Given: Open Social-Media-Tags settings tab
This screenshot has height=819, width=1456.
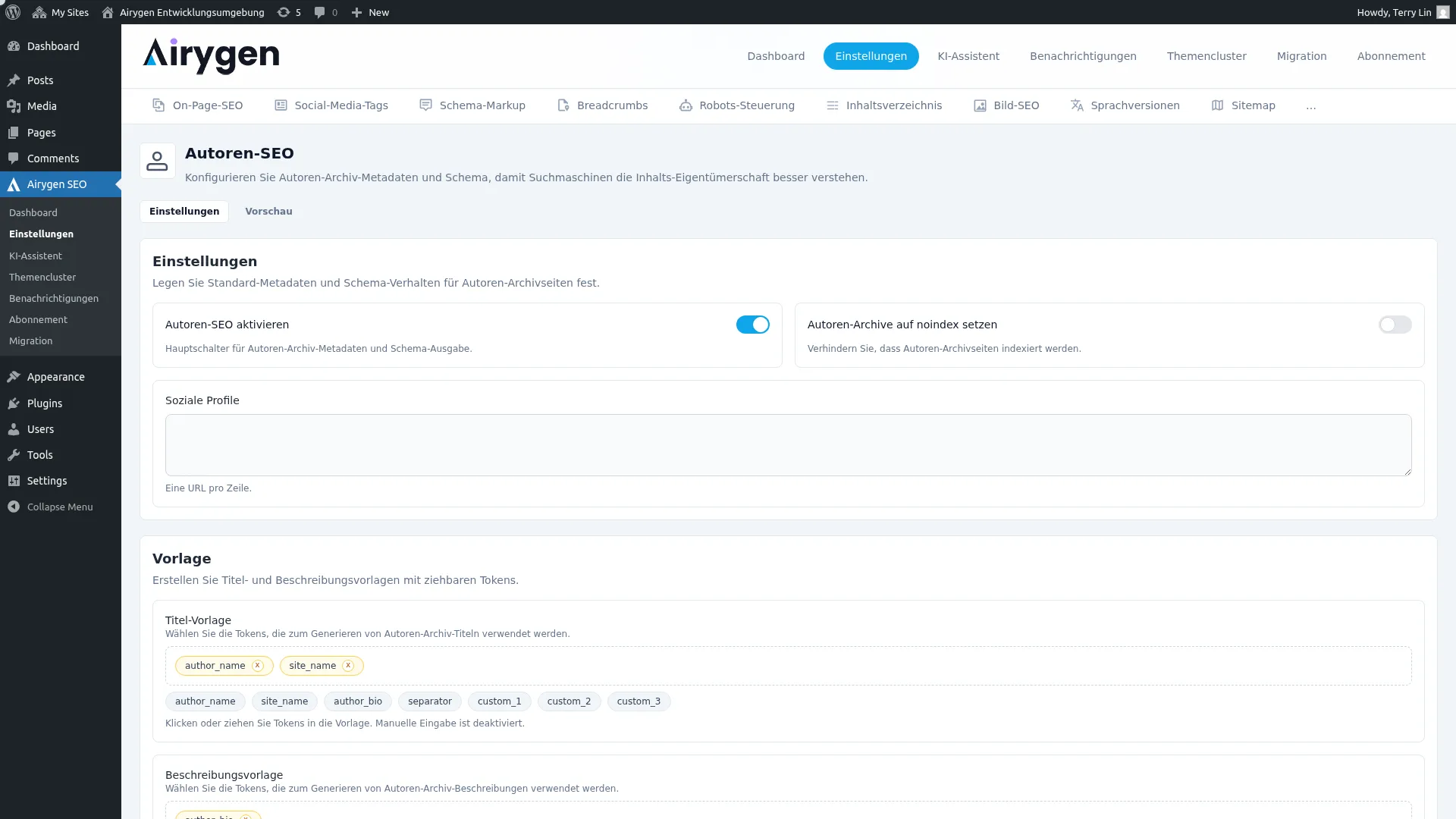Looking at the screenshot, I should tap(331, 105).
